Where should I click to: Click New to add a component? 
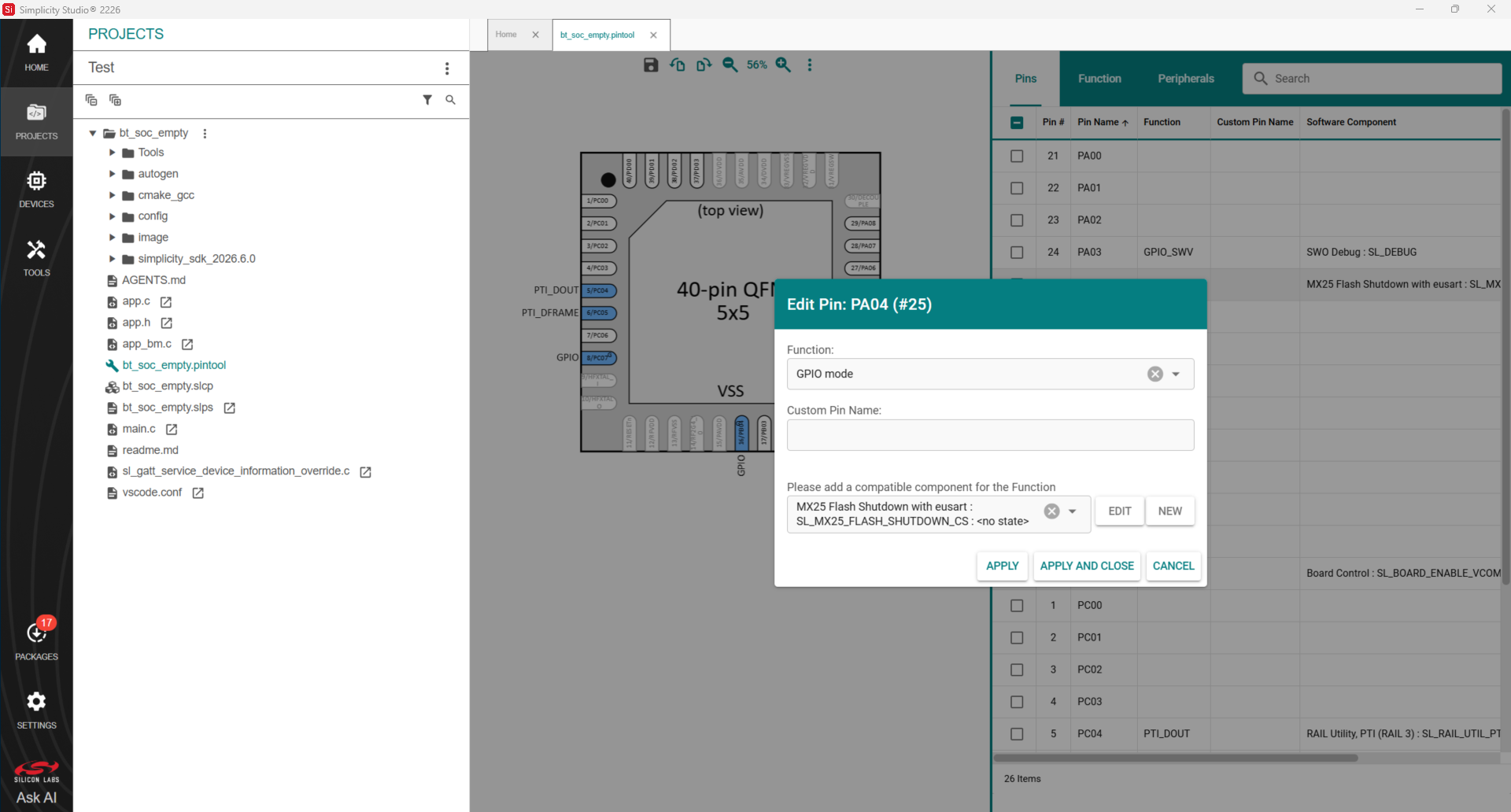coord(1170,511)
